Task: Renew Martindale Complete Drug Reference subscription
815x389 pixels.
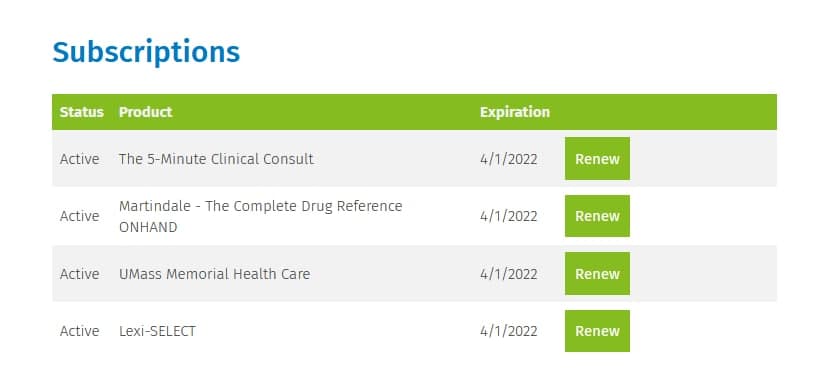Action: [597, 216]
